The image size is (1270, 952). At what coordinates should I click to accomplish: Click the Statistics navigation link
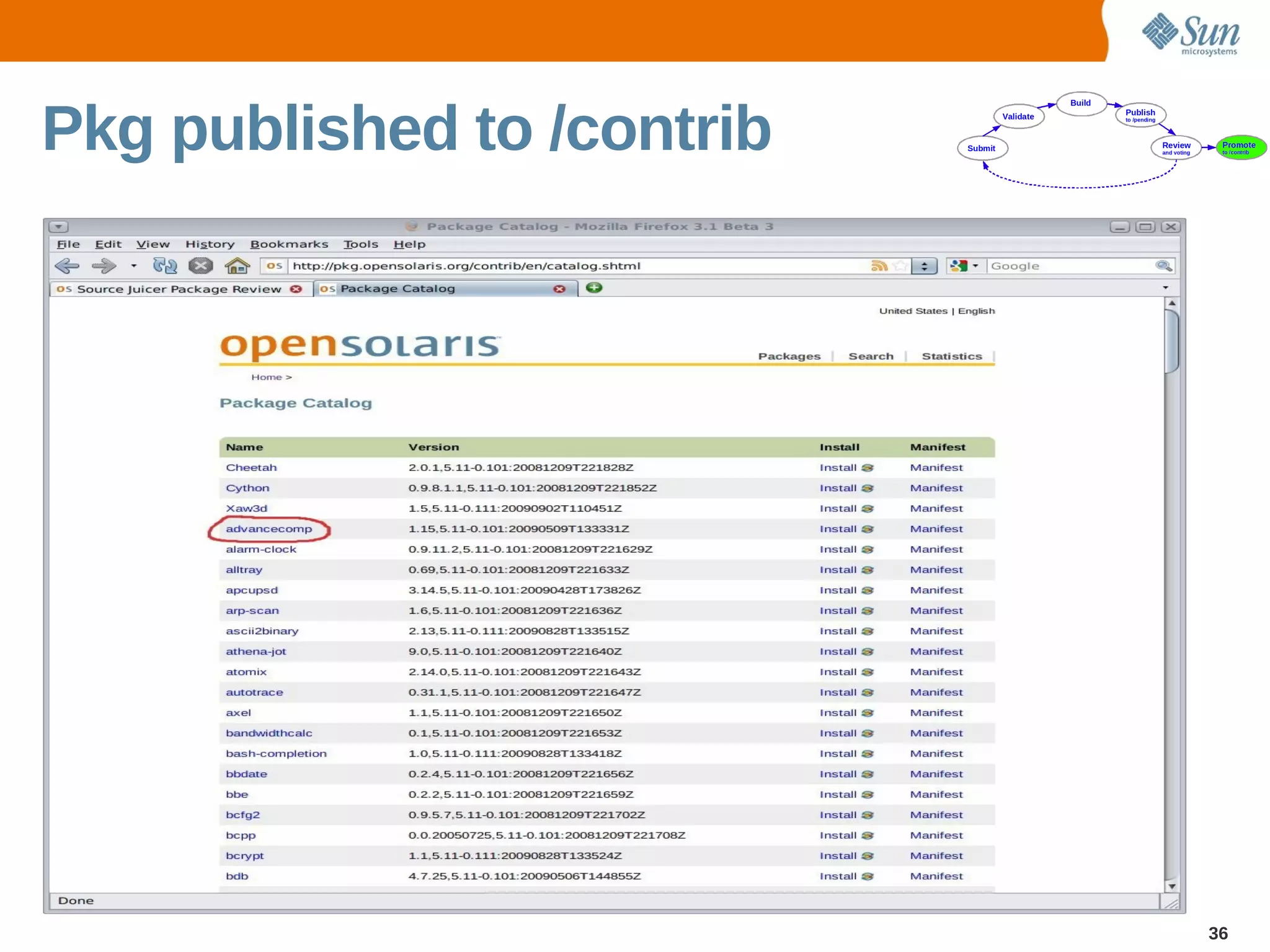951,356
